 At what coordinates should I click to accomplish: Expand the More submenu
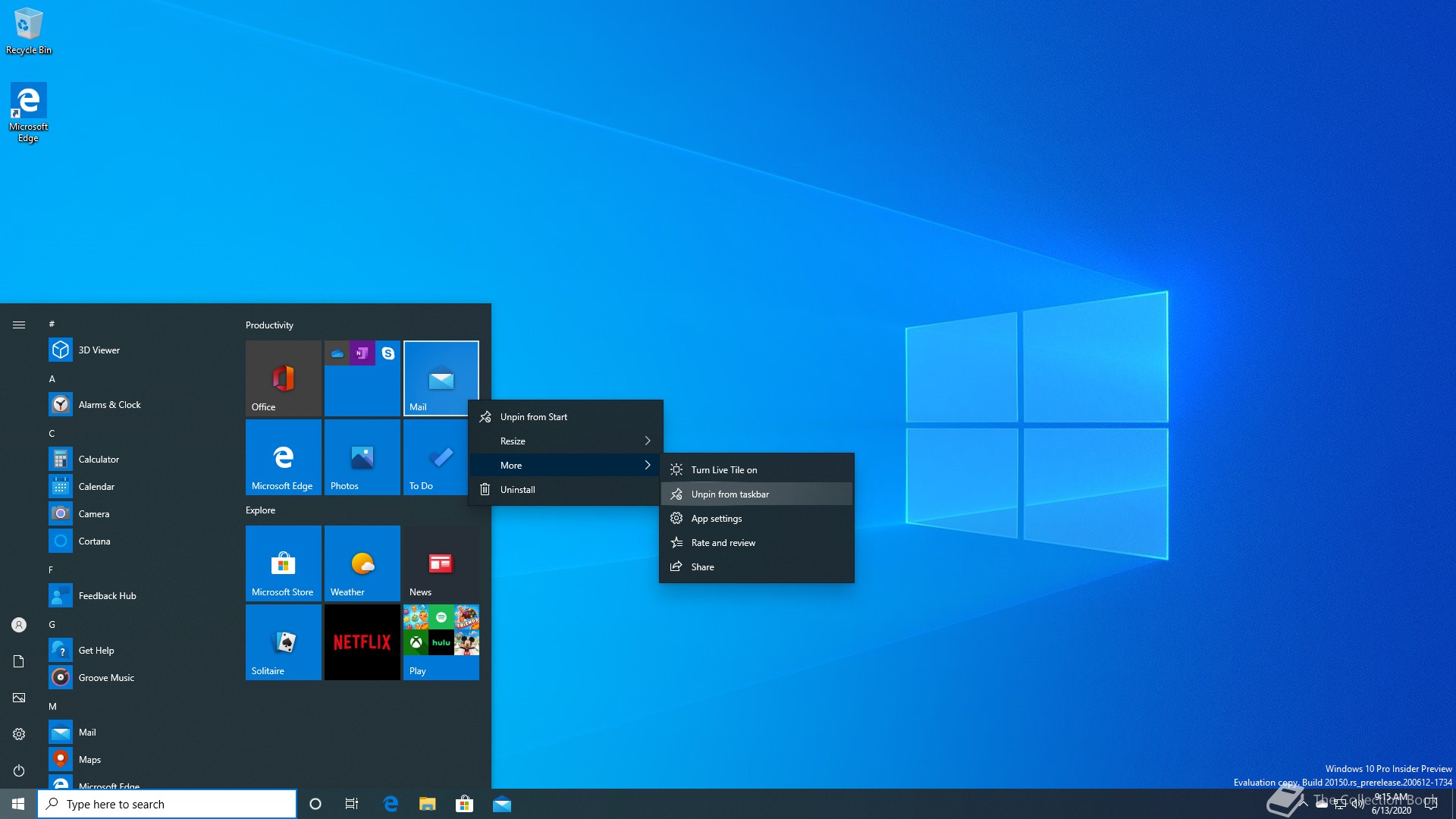(566, 466)
